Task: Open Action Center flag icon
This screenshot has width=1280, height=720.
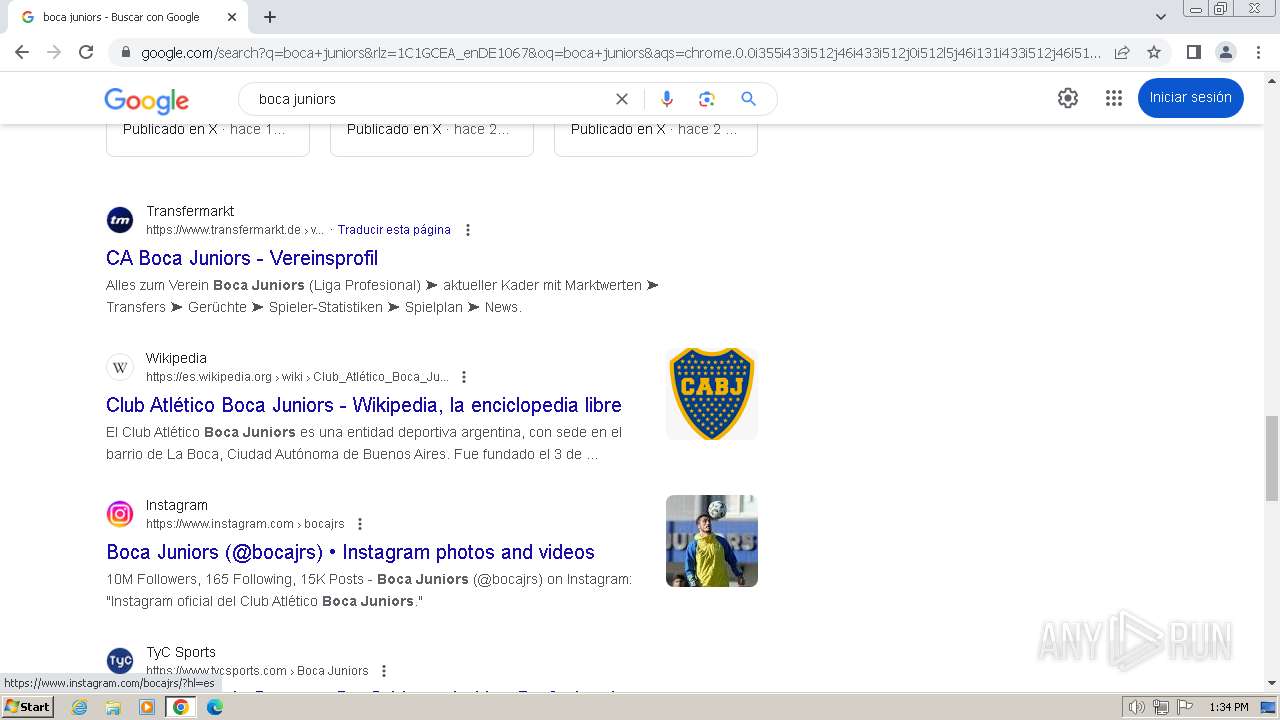Action: coord(1184,707)
